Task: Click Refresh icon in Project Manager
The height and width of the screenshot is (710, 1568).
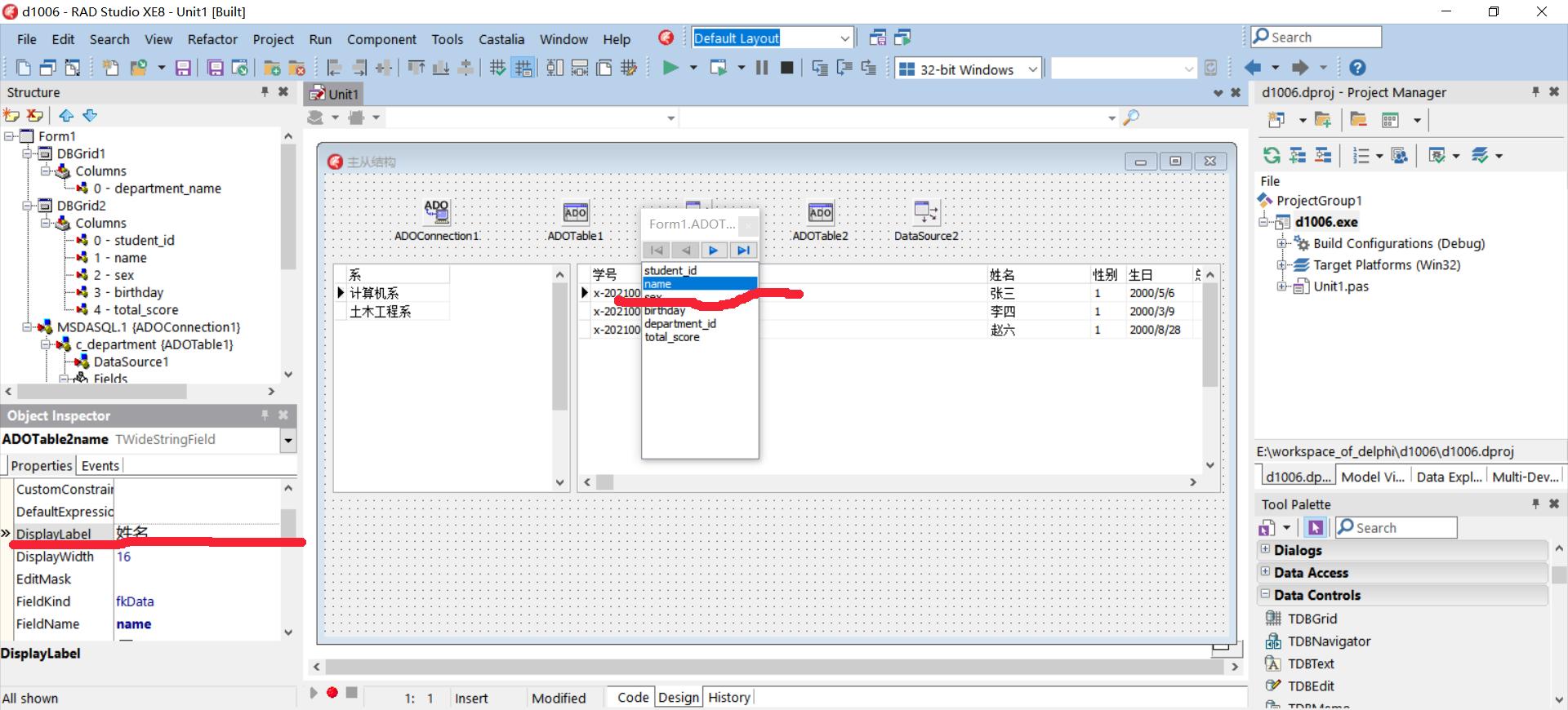Action: coord(1272,155)
